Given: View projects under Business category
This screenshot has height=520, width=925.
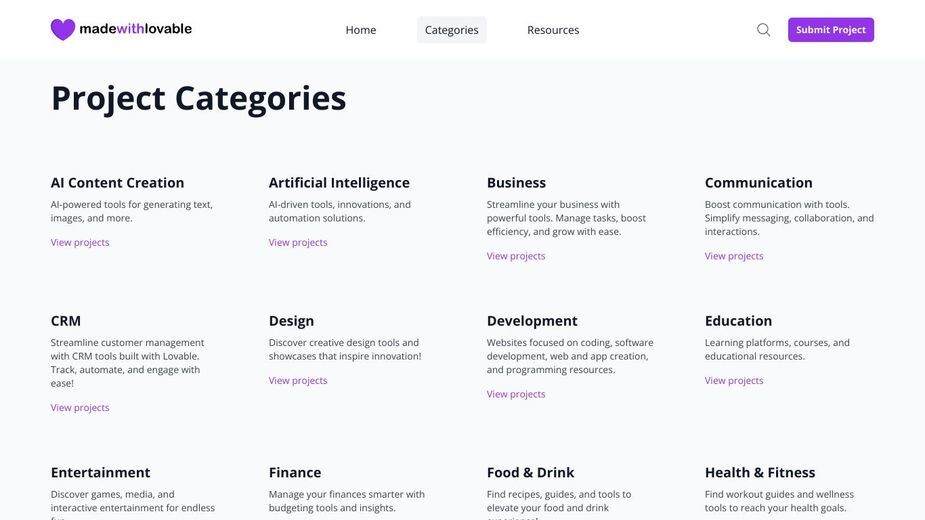Looking at the screenshot, I should pyautogui.click(x=516, y=256).
